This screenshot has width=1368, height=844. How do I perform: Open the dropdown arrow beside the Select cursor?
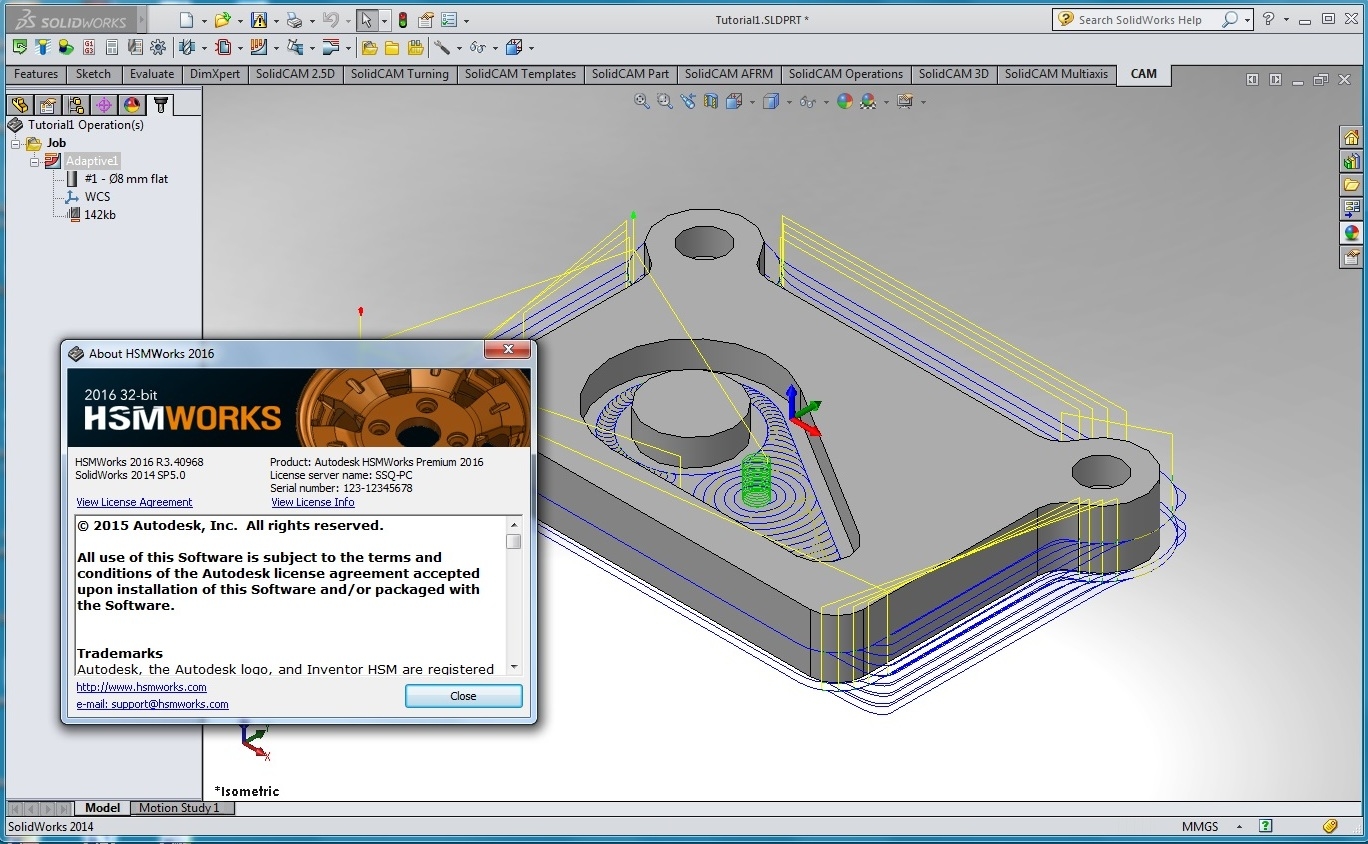(384, 20)
